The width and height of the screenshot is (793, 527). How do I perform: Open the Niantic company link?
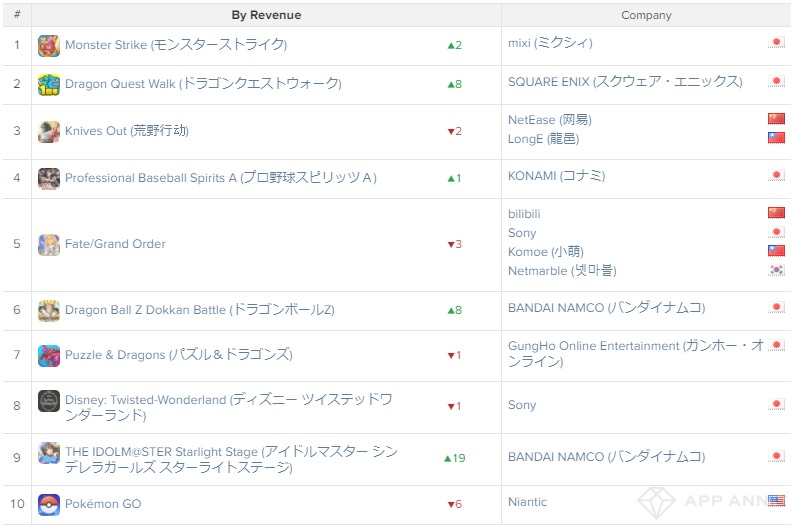click(527, 502)
